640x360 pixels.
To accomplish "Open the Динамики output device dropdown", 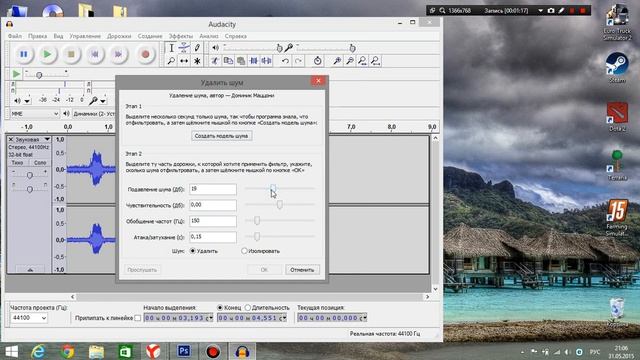I will coord(95,114).
